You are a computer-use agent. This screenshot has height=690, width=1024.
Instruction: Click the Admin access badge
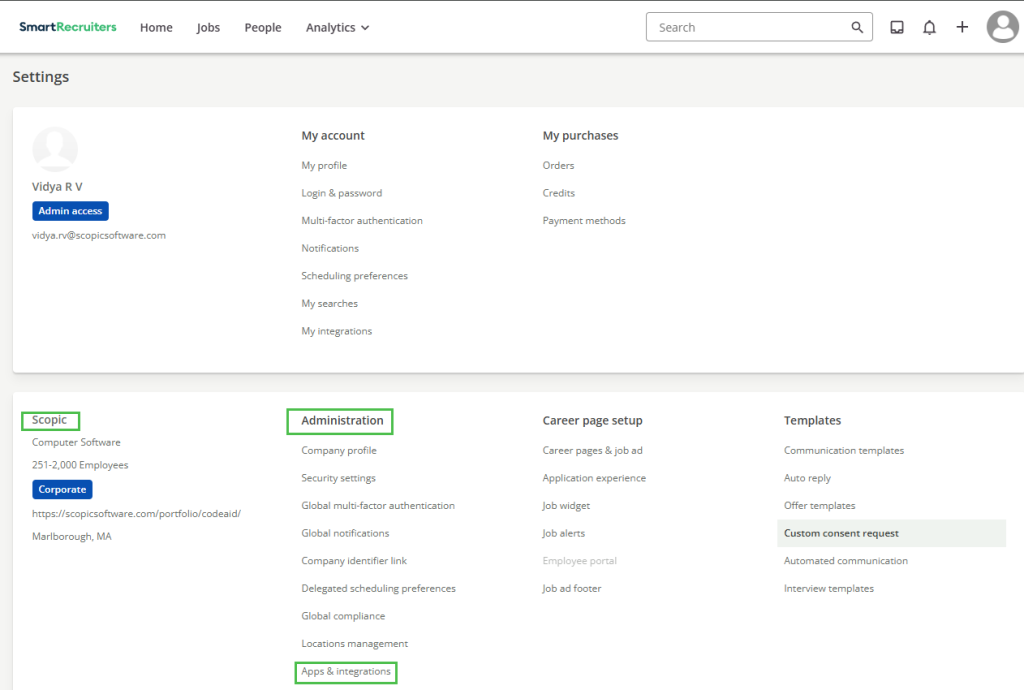[70, 211]
